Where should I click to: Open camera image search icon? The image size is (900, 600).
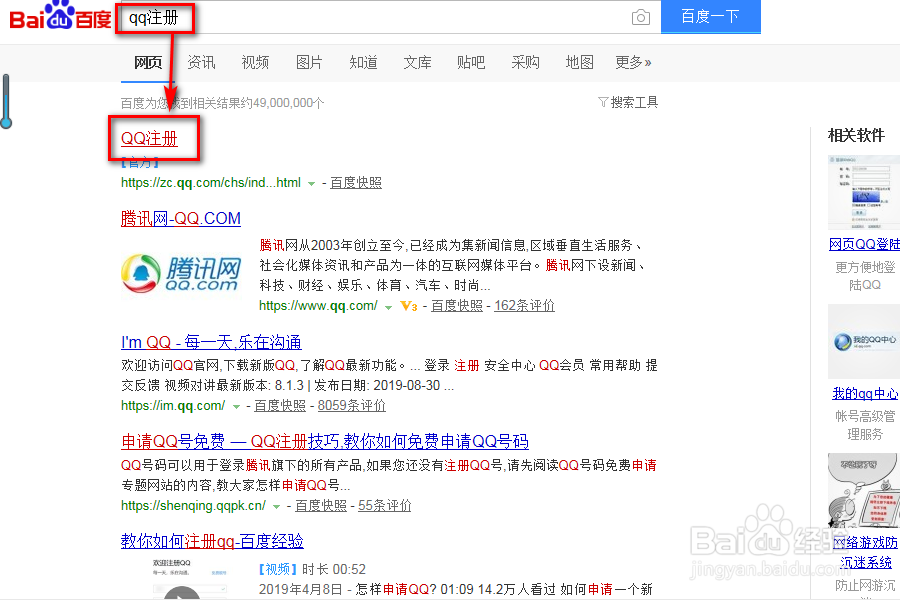pos(641,17)
